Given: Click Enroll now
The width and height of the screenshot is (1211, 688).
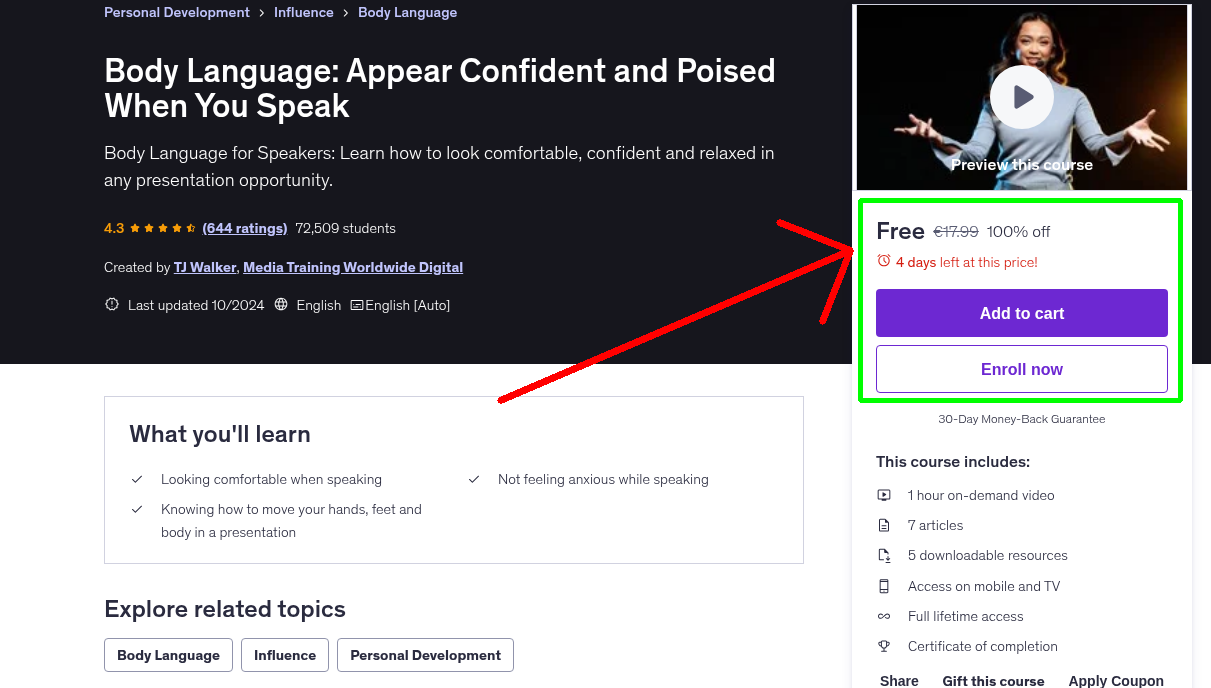Looking at the screenshot, I should pyautogui.click(x=1021, y=369).
